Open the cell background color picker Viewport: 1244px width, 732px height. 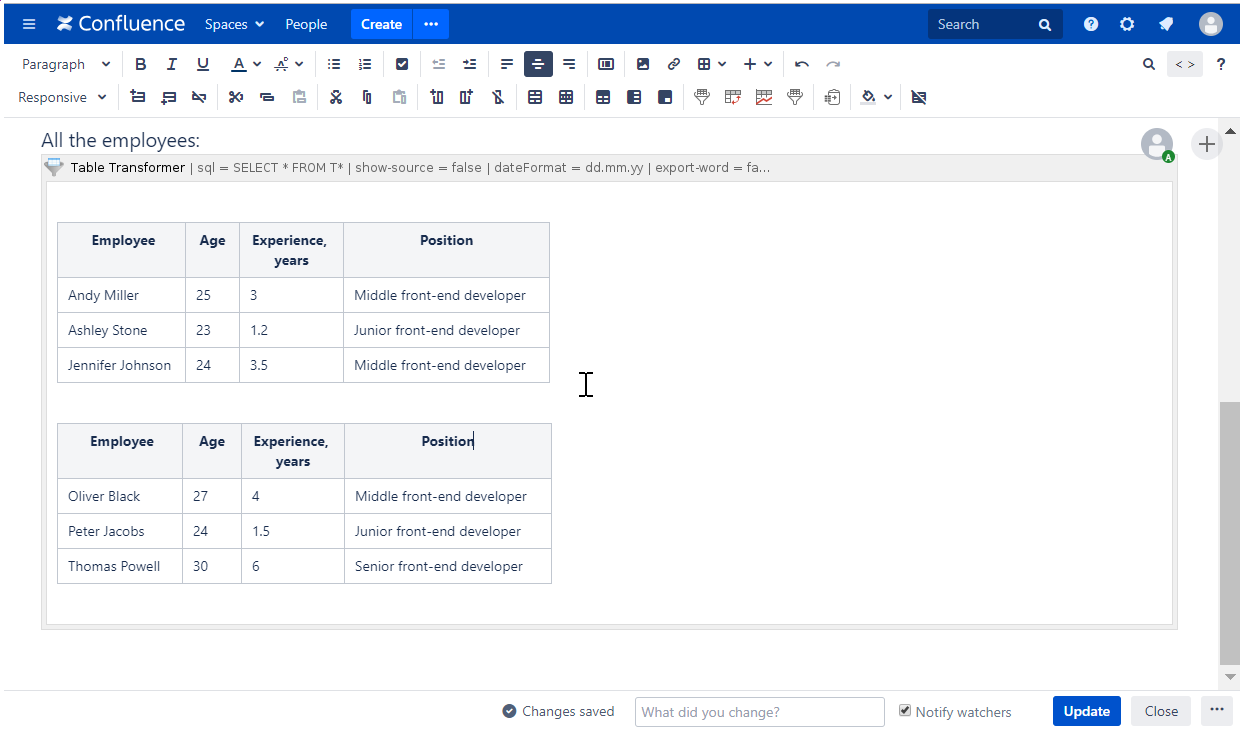click(x=876, y=97)
